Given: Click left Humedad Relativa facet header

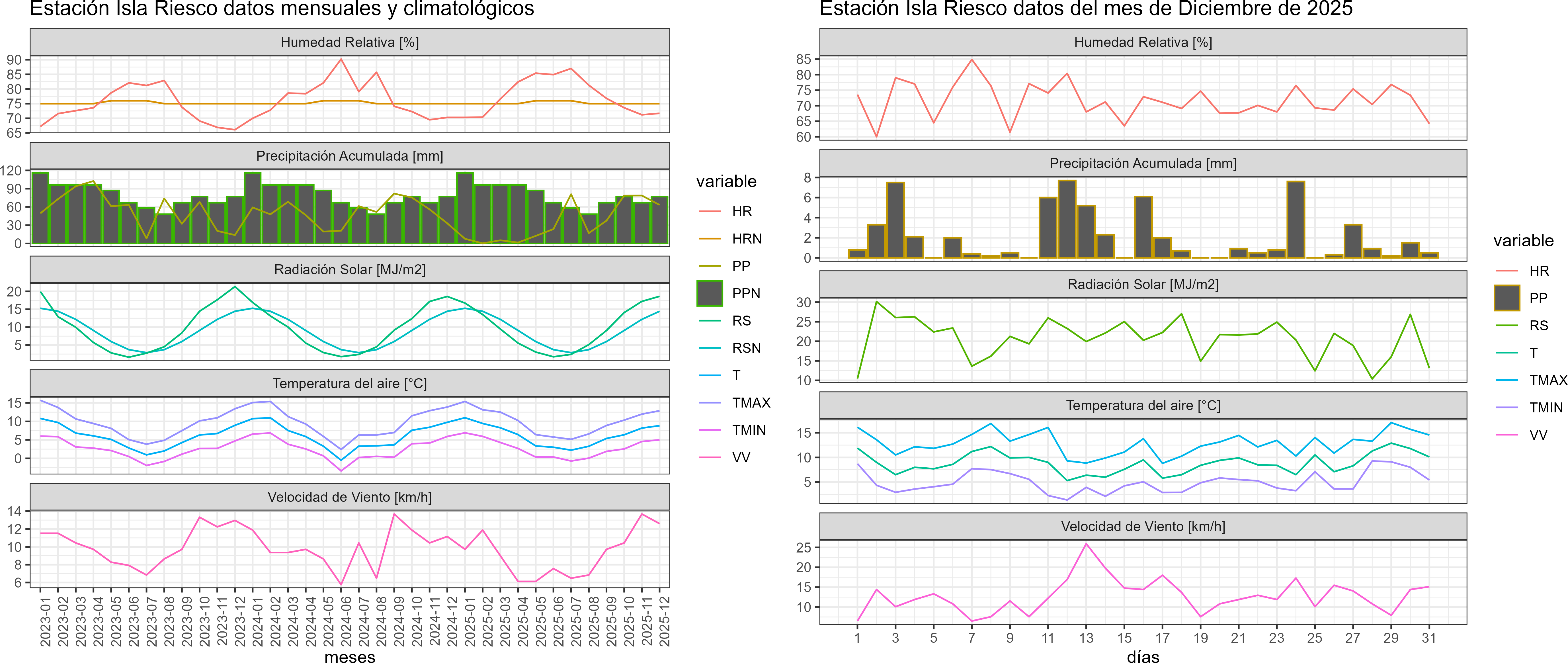Looking at the screenshot, I should 349,42.
